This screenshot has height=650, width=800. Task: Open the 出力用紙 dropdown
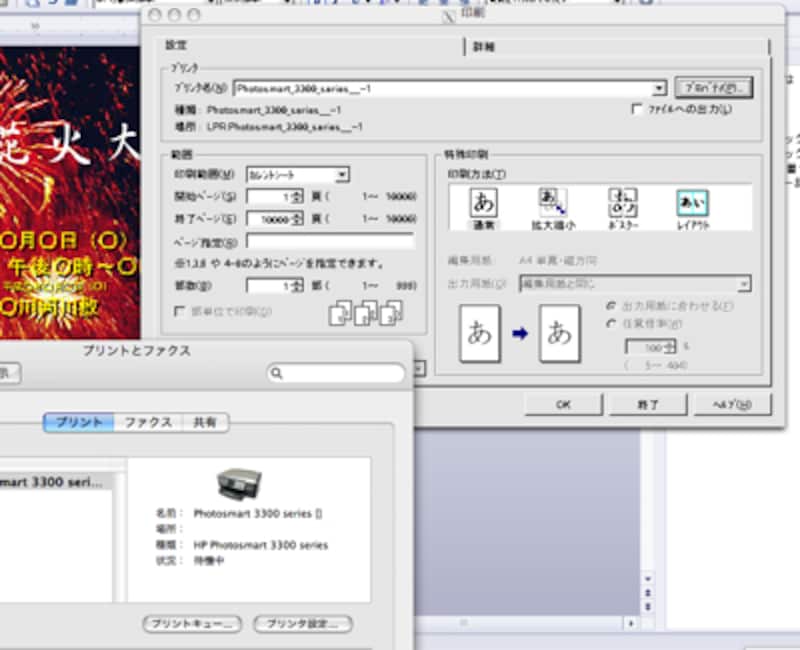[x=744, y=285]
